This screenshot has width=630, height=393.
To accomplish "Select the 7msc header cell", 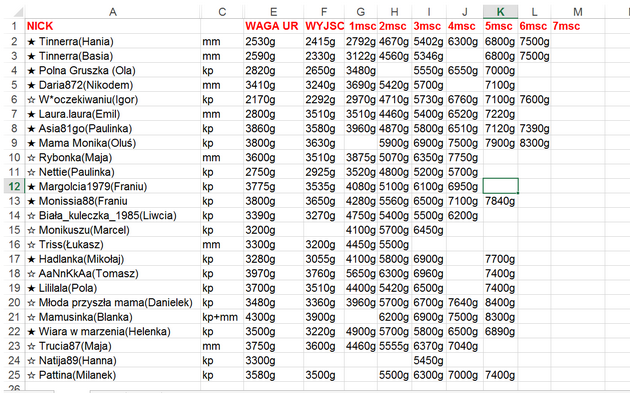I will click(x=578, y=26).
